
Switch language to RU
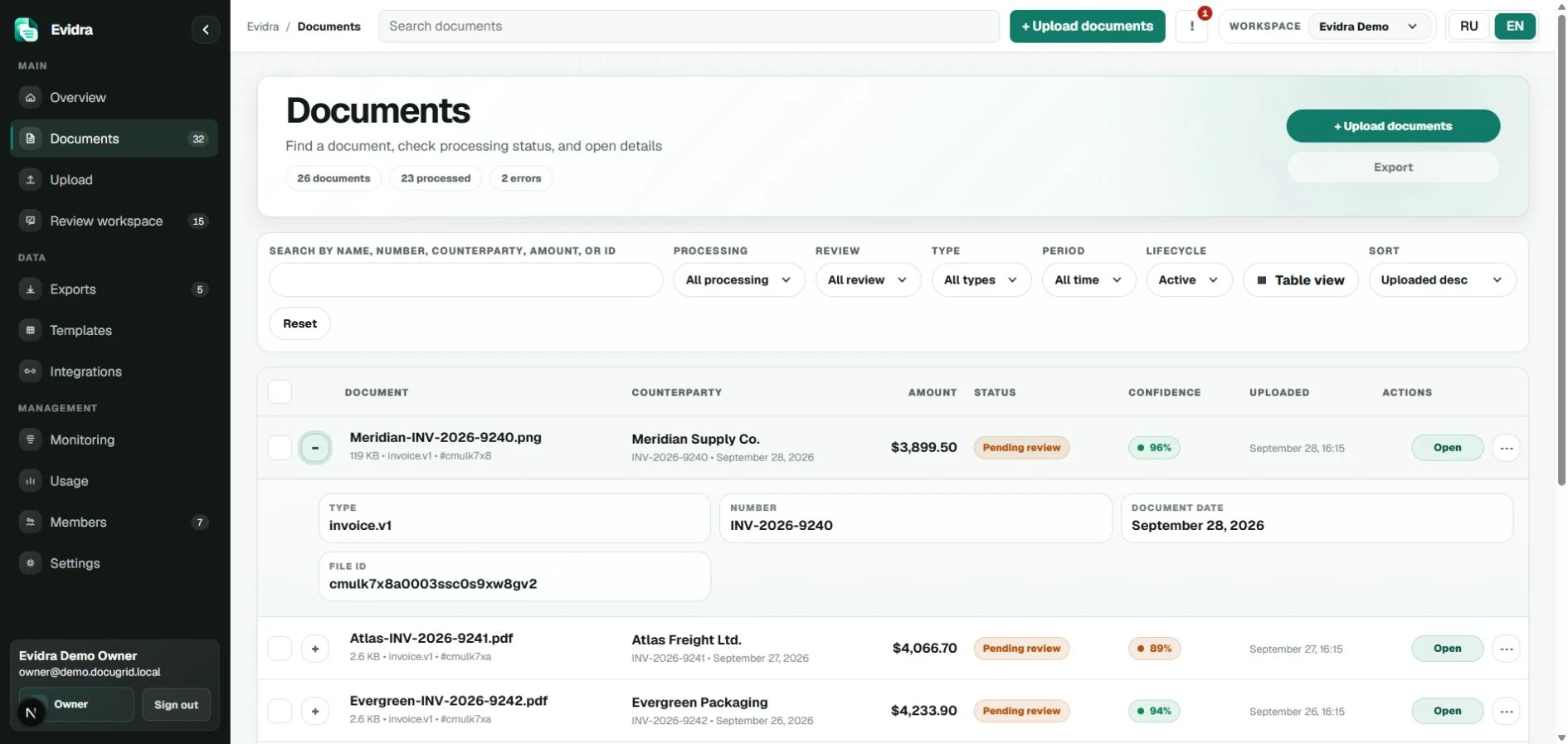(1468, 27)
